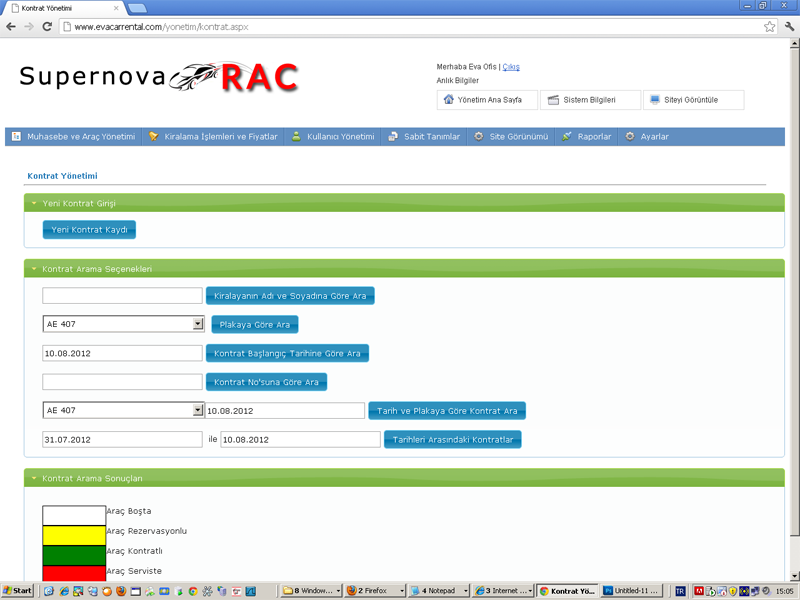Click the gear icon next to Site Görünümü
This screenshot has width=800, height=600.
click(479, 136)
